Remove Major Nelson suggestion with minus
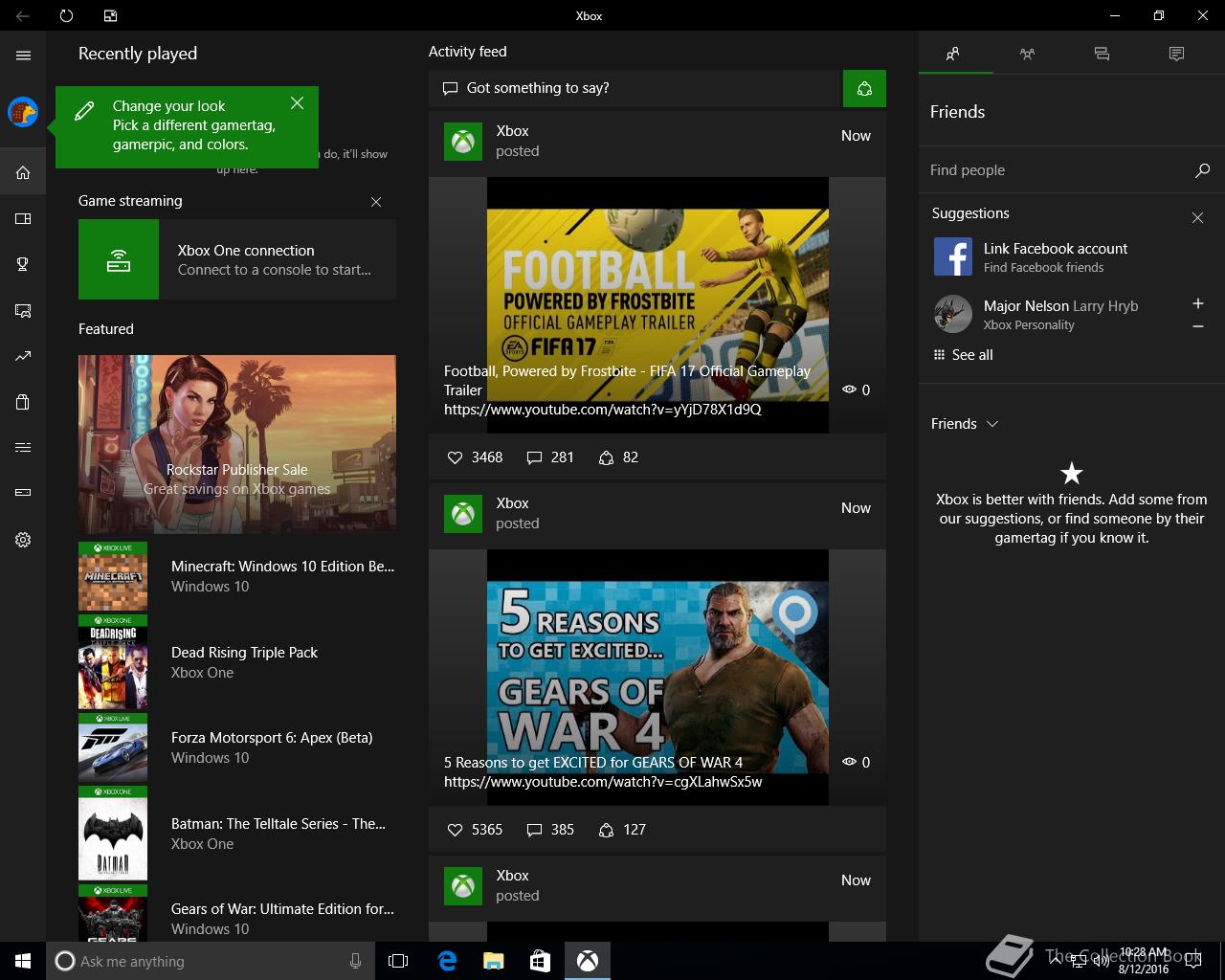The height and width of the screenshot is (980, 1225). click(x=1197, y=326)
